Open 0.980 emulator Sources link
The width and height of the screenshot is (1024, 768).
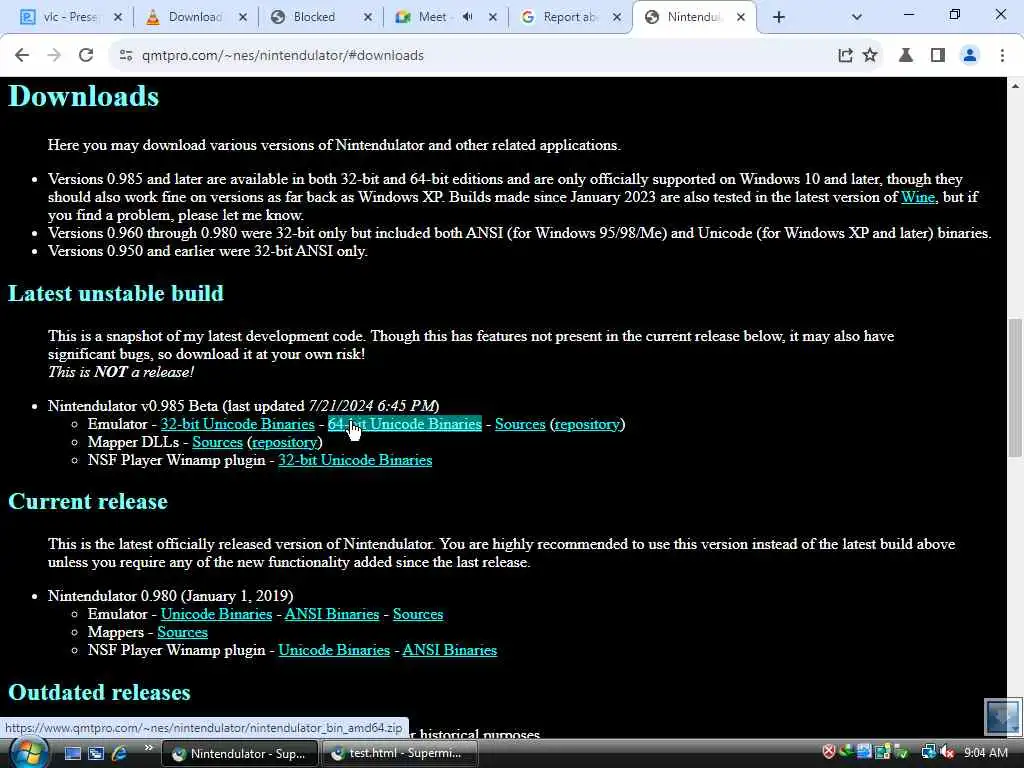(x=418, y=614)
